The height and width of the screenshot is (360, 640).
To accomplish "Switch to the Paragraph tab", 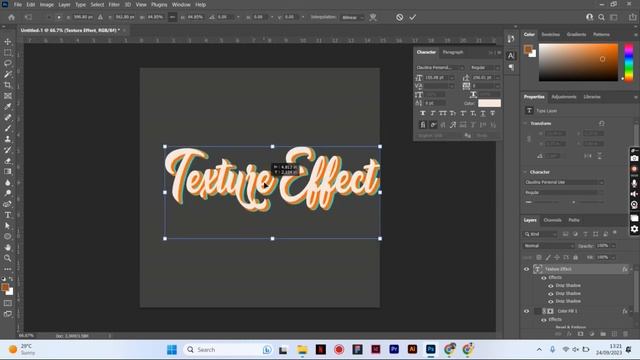I will 453,52.
